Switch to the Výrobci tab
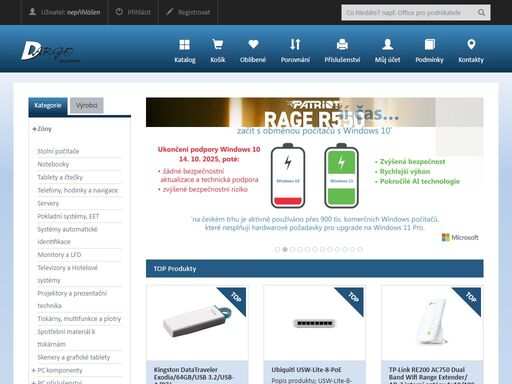The image size is (512, 384). (x=87, y=106)
